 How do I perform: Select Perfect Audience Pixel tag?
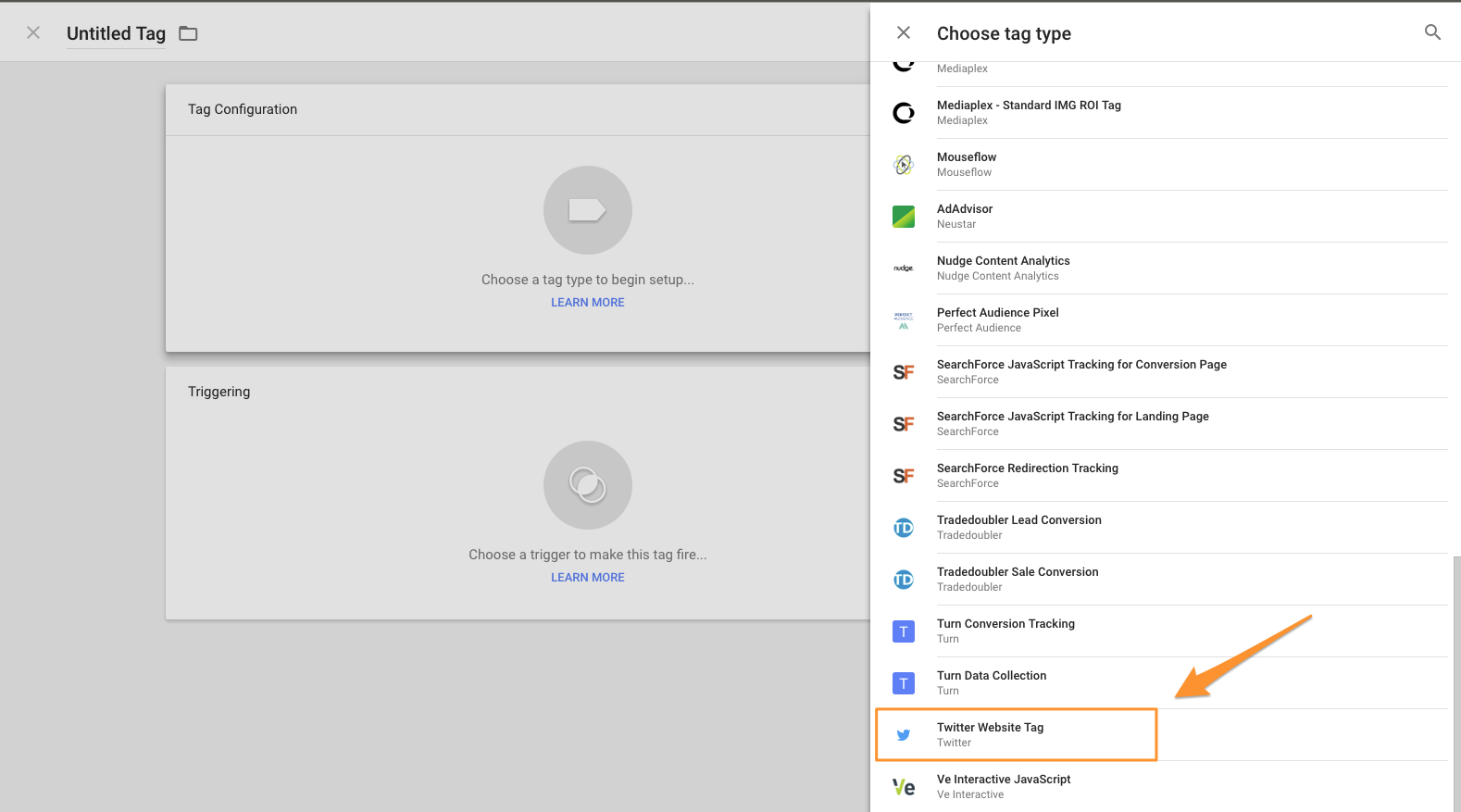pyautogui.click(x=1161, y=320)
